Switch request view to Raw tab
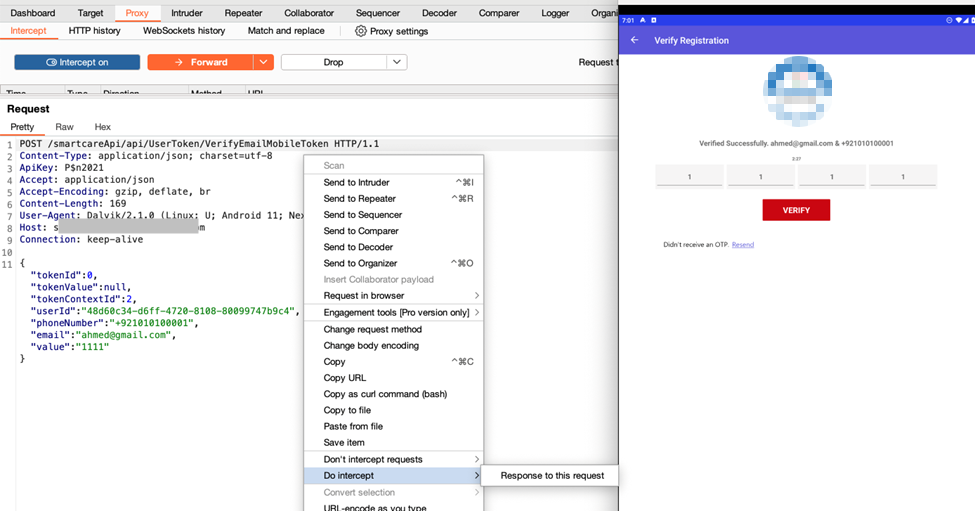The image size is (975, 511). [64, 127]
